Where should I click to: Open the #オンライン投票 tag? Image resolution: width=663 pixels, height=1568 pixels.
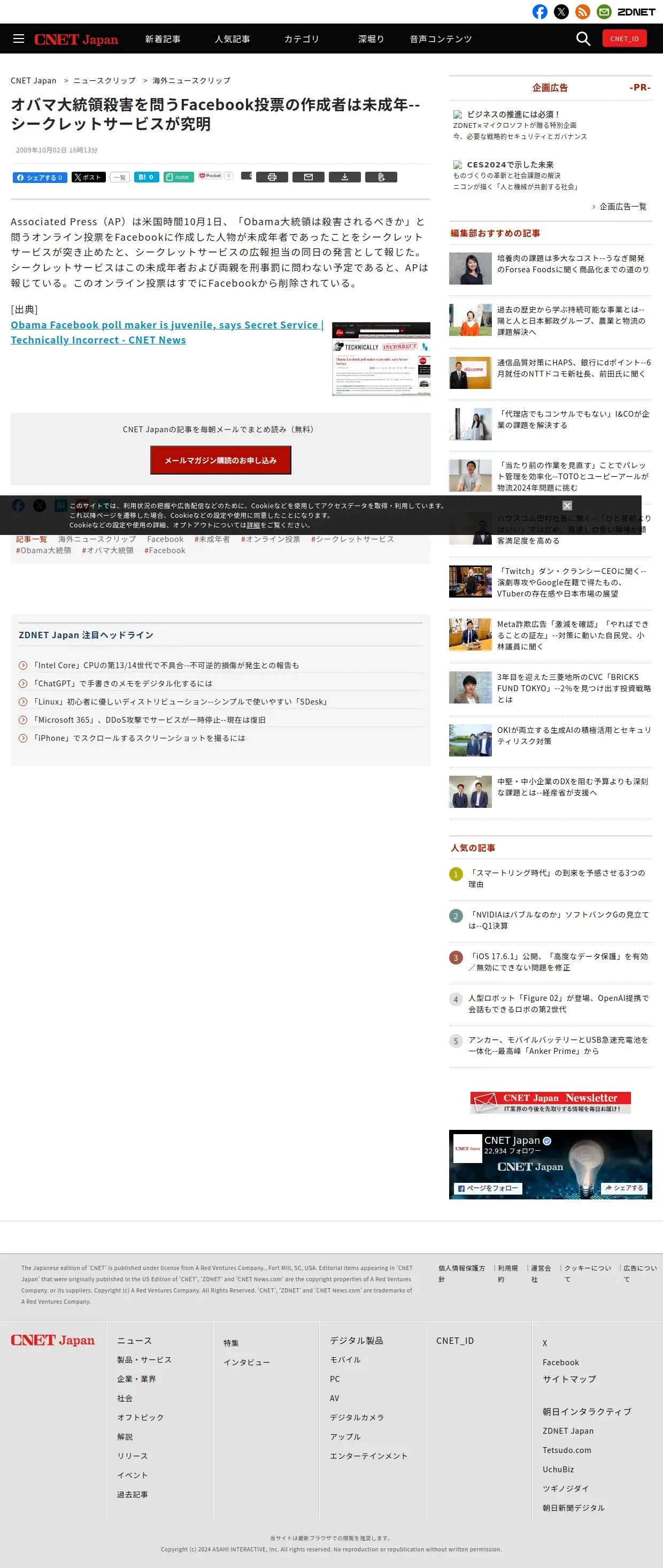pyautogui.click(x=270, y=539)
